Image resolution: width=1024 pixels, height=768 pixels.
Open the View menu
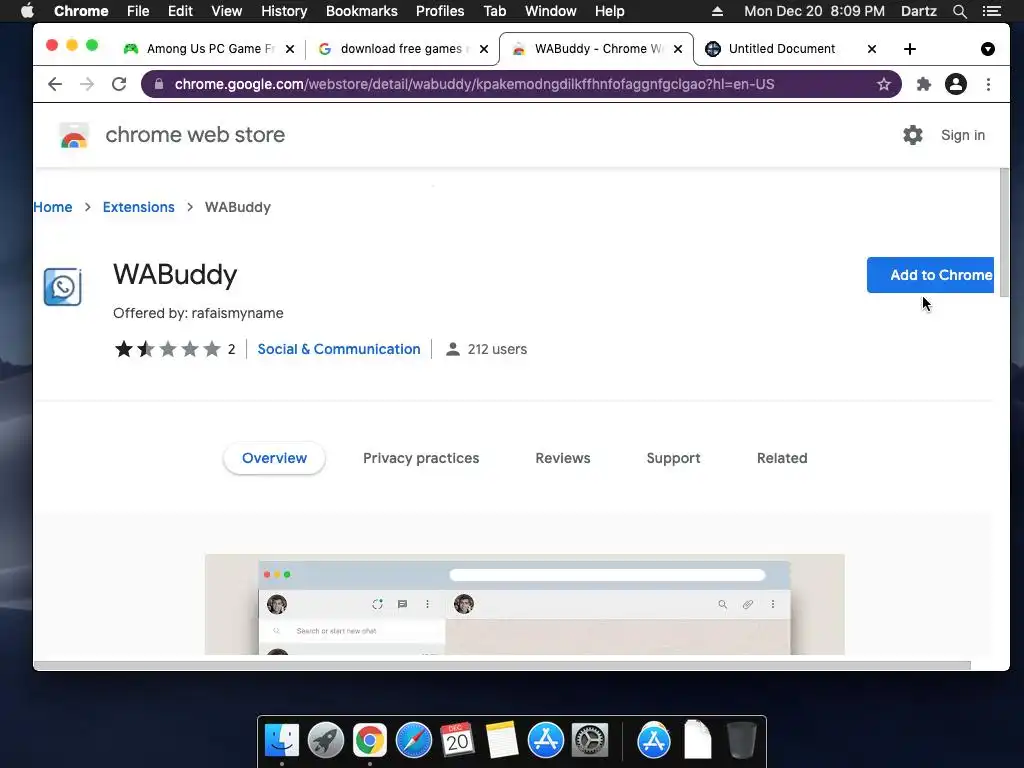pos(227,11)
